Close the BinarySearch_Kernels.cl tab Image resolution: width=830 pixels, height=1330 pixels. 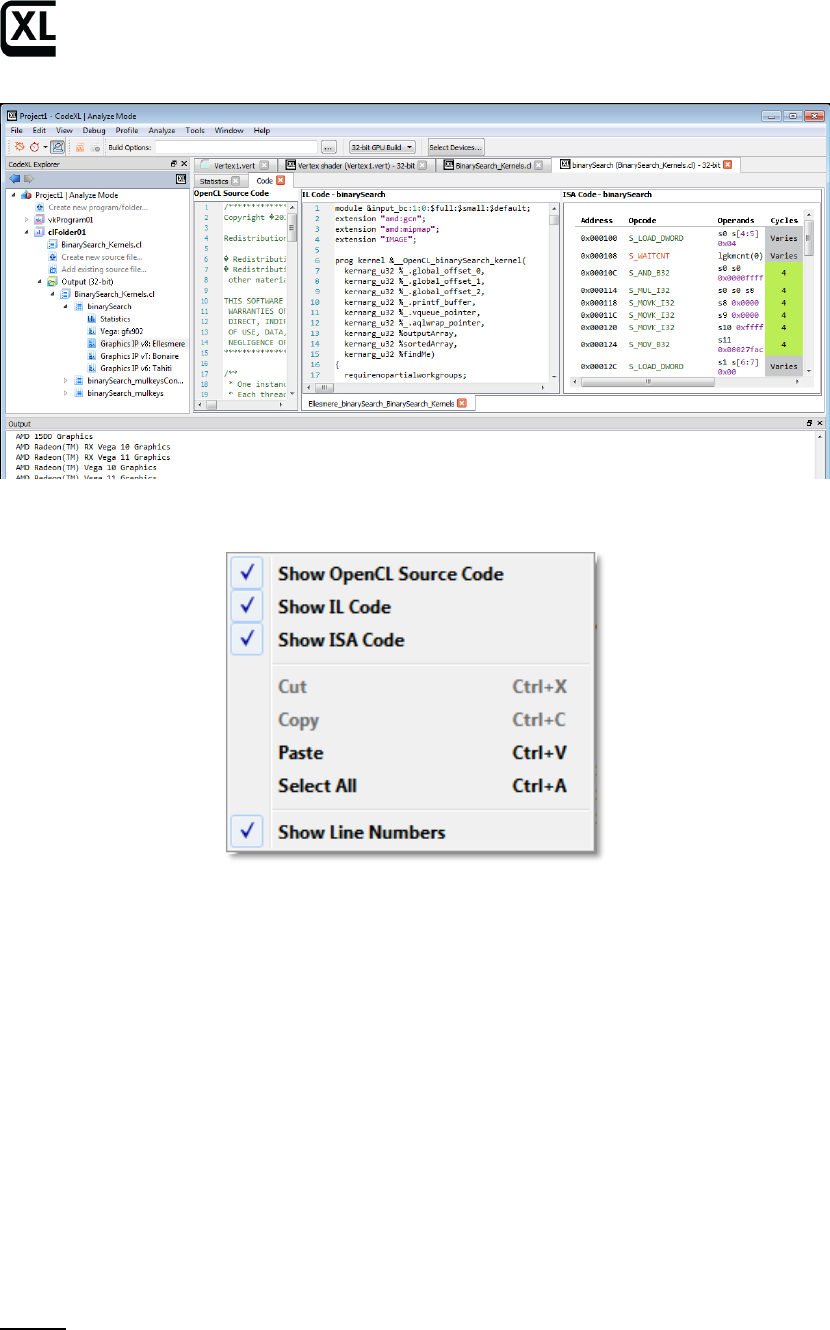pyautogui.click(x=541, y=164)
